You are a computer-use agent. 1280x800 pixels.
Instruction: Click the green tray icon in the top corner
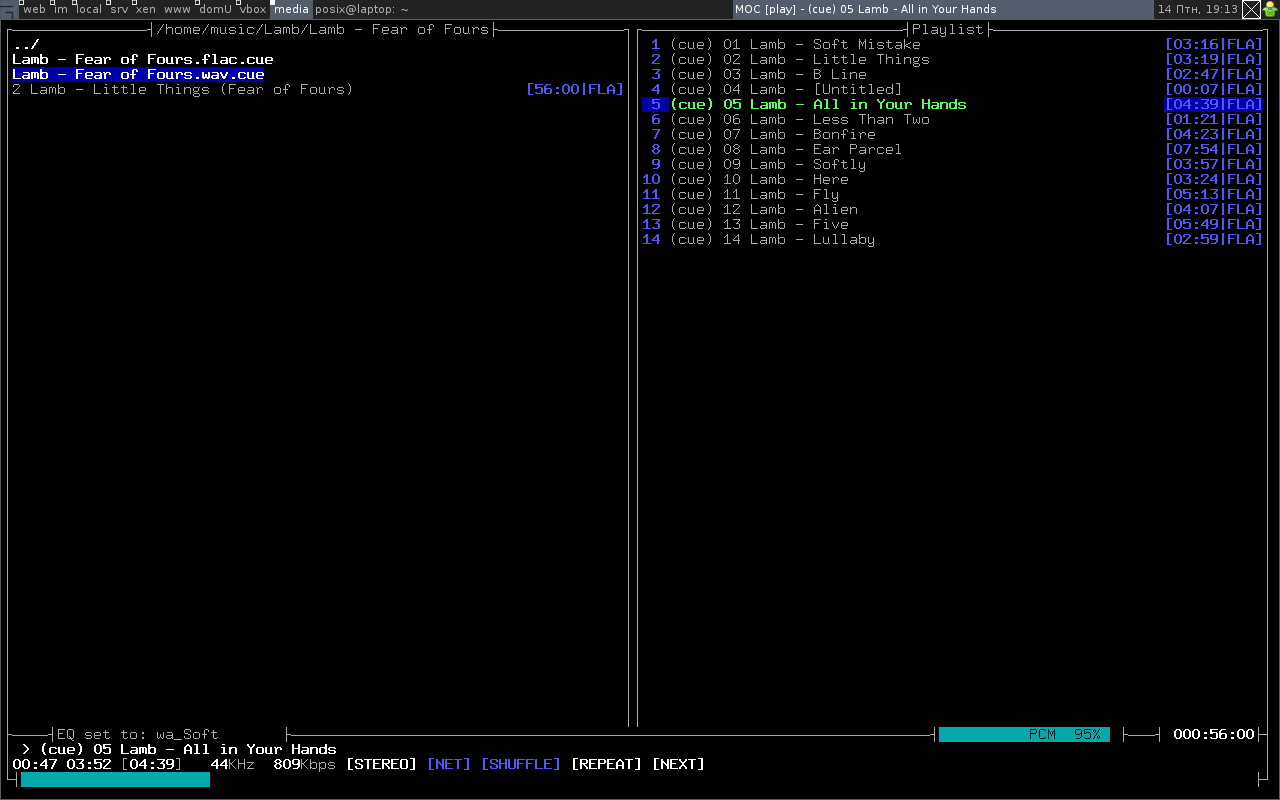click(x=1270, y=10)
